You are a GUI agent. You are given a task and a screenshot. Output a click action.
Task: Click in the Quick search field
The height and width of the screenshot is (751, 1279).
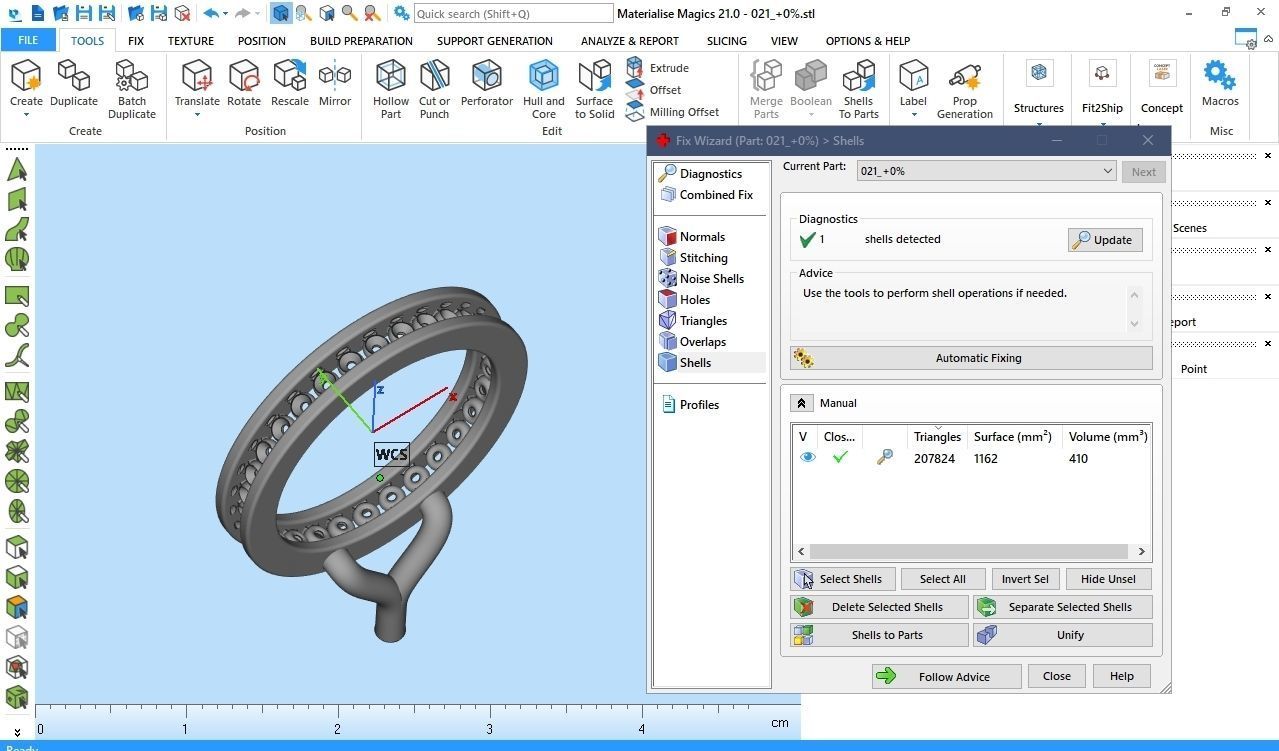point(513,14)
